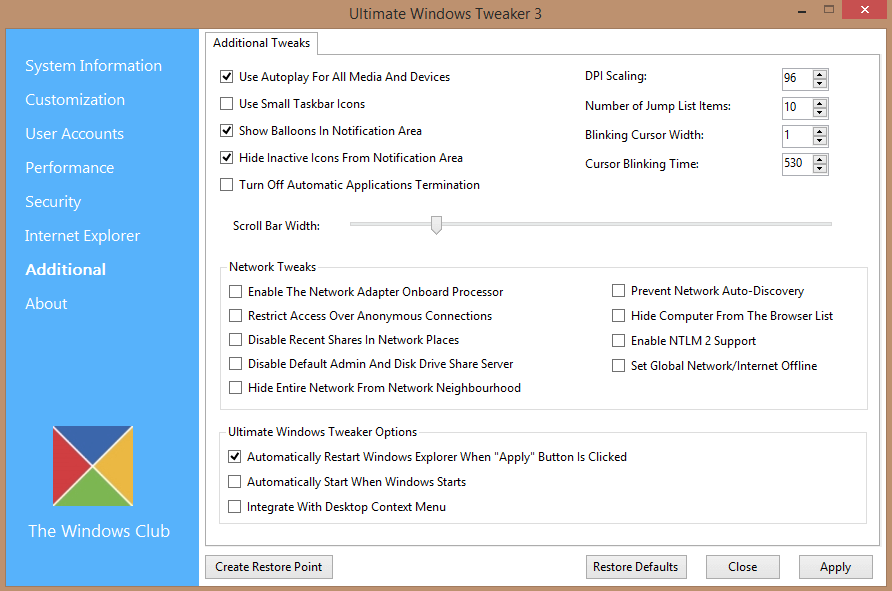Decrease DPI Scaling with down arrow
Image resolution: width=892 pixels, height=591 pixels.
tap(819, 84)
